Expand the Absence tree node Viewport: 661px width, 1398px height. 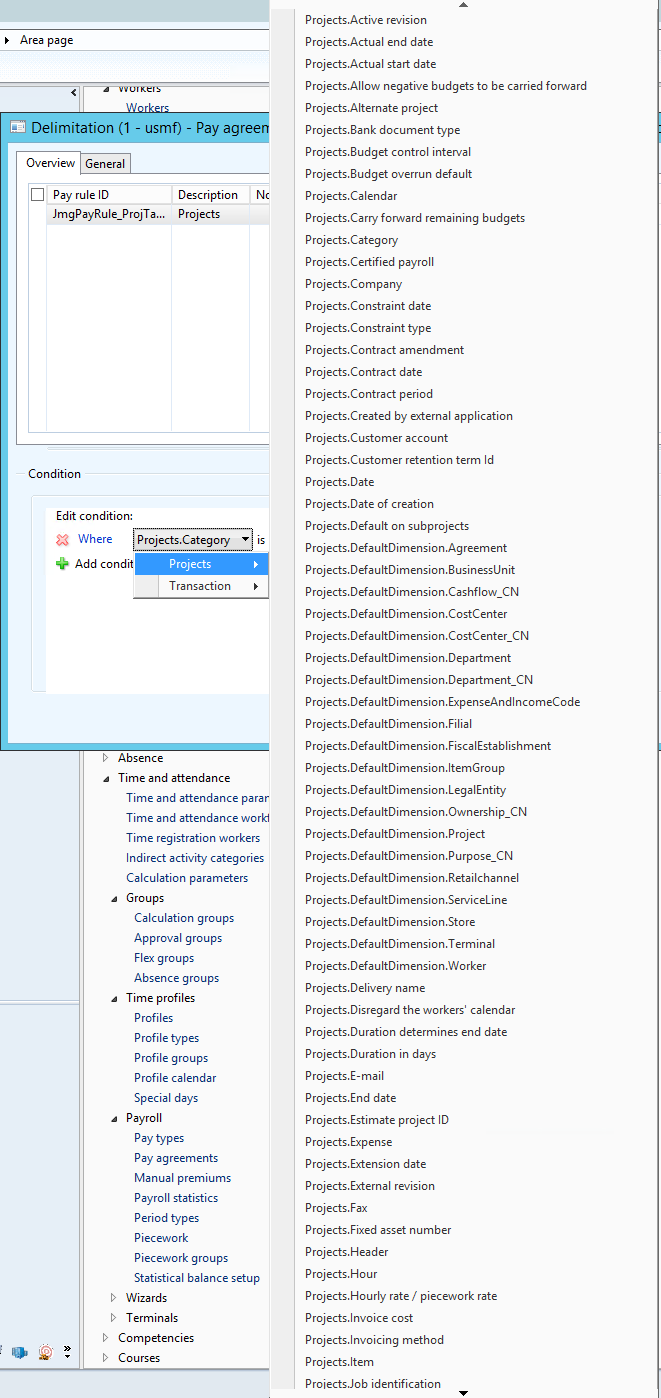click(x=107, y=758)
